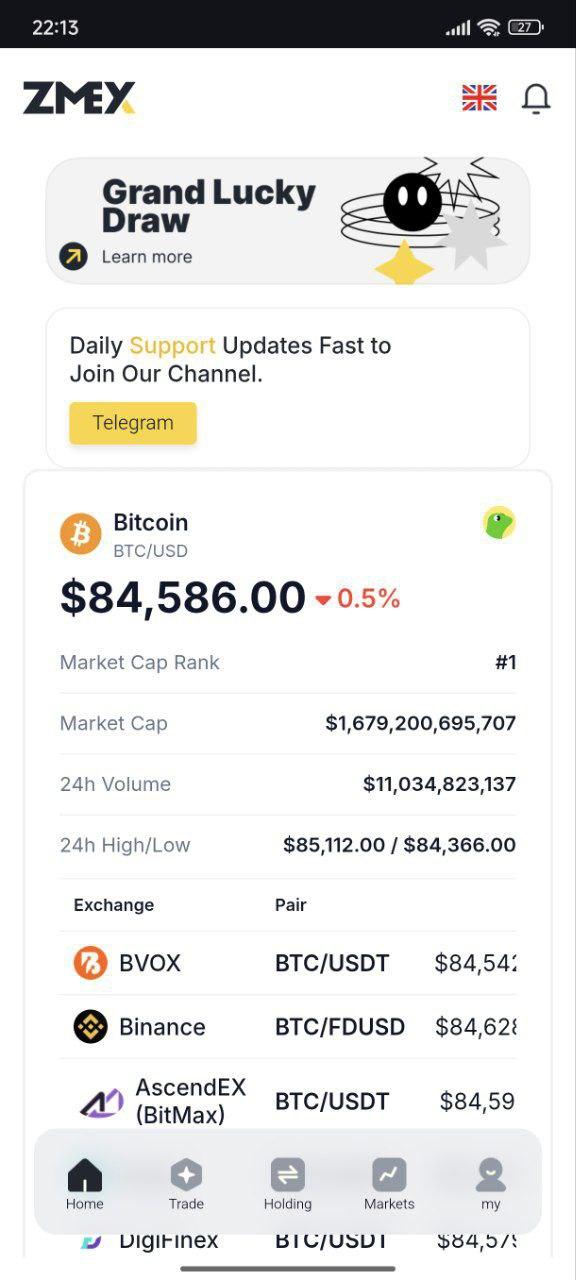Select the Binance BTC/FDUSD row
Screen dimensions: 576x1280
pos(288,1027)
